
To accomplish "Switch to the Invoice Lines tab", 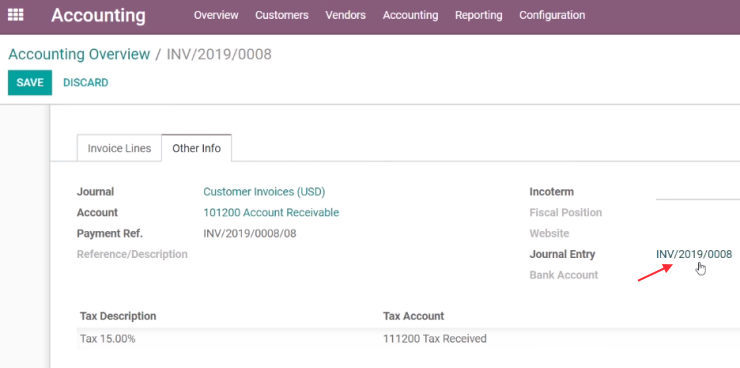I will pos(119,148).
